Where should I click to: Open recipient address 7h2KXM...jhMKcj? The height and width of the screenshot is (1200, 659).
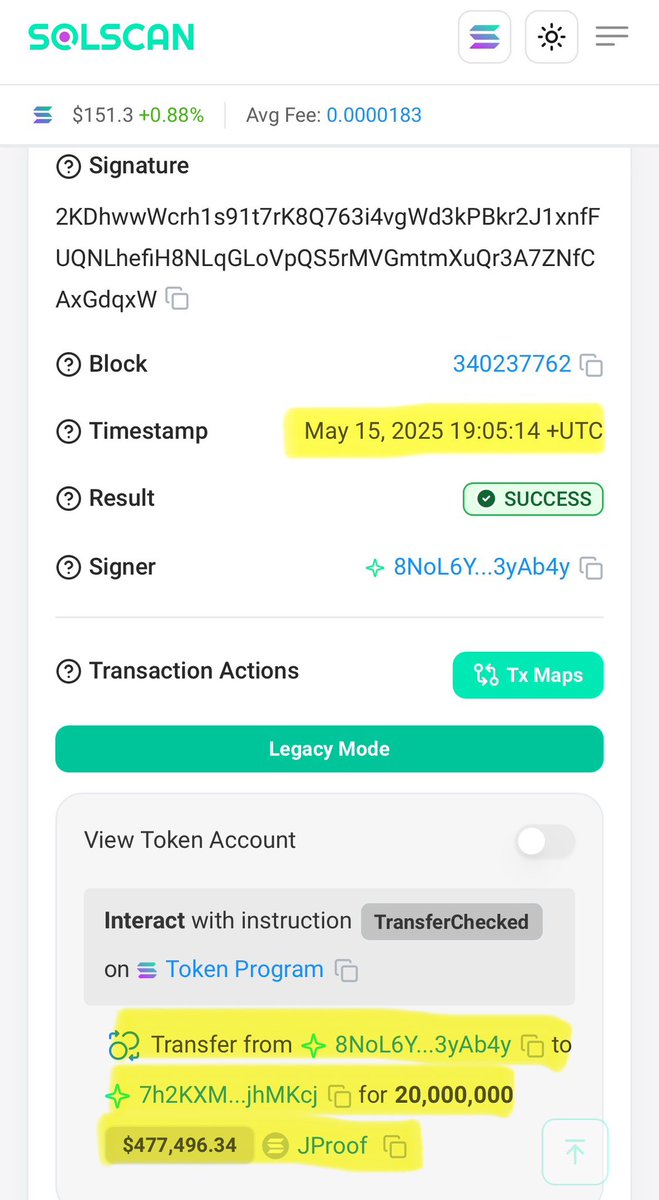(228, 1095)
